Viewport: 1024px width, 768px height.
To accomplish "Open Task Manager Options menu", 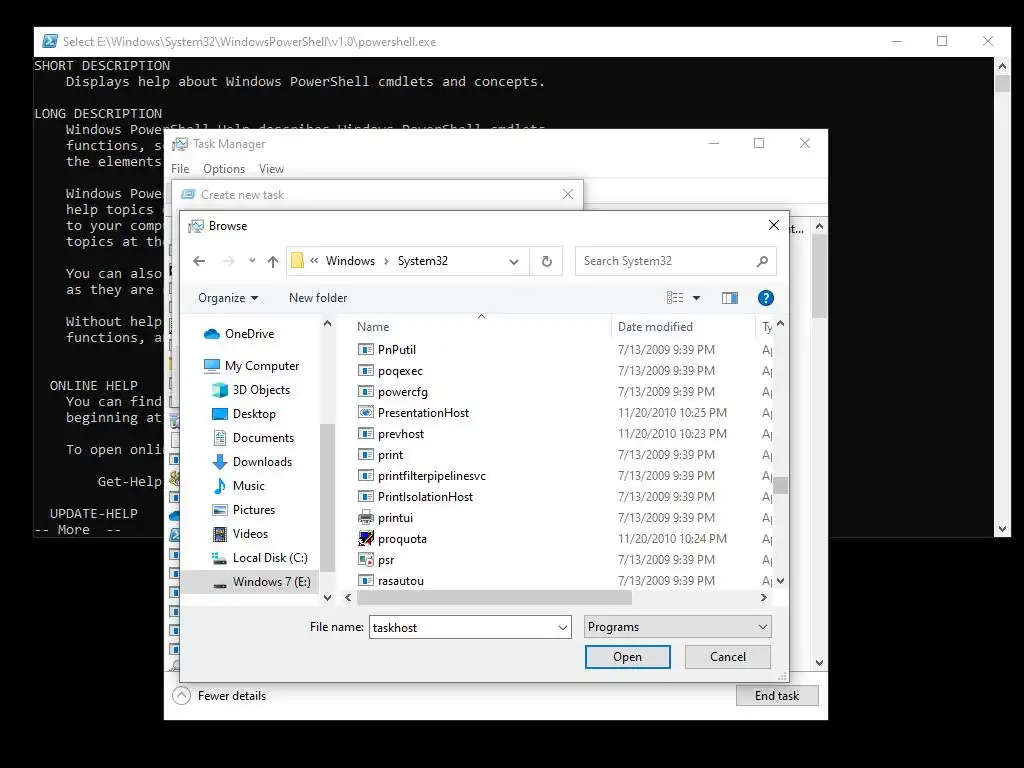I will coord(224,169).
